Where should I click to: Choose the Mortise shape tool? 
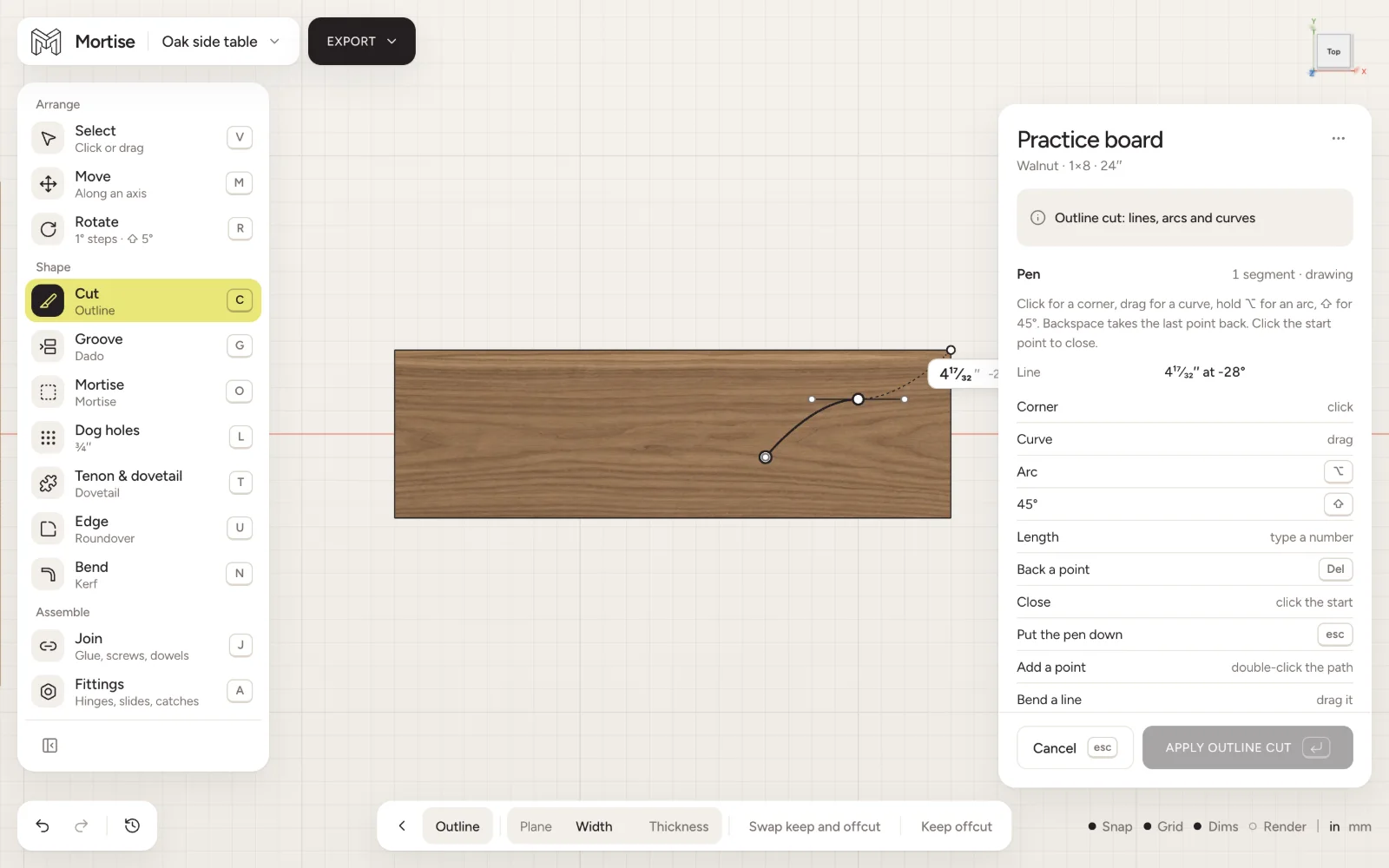pyautogui.click(x=143, y=392)
